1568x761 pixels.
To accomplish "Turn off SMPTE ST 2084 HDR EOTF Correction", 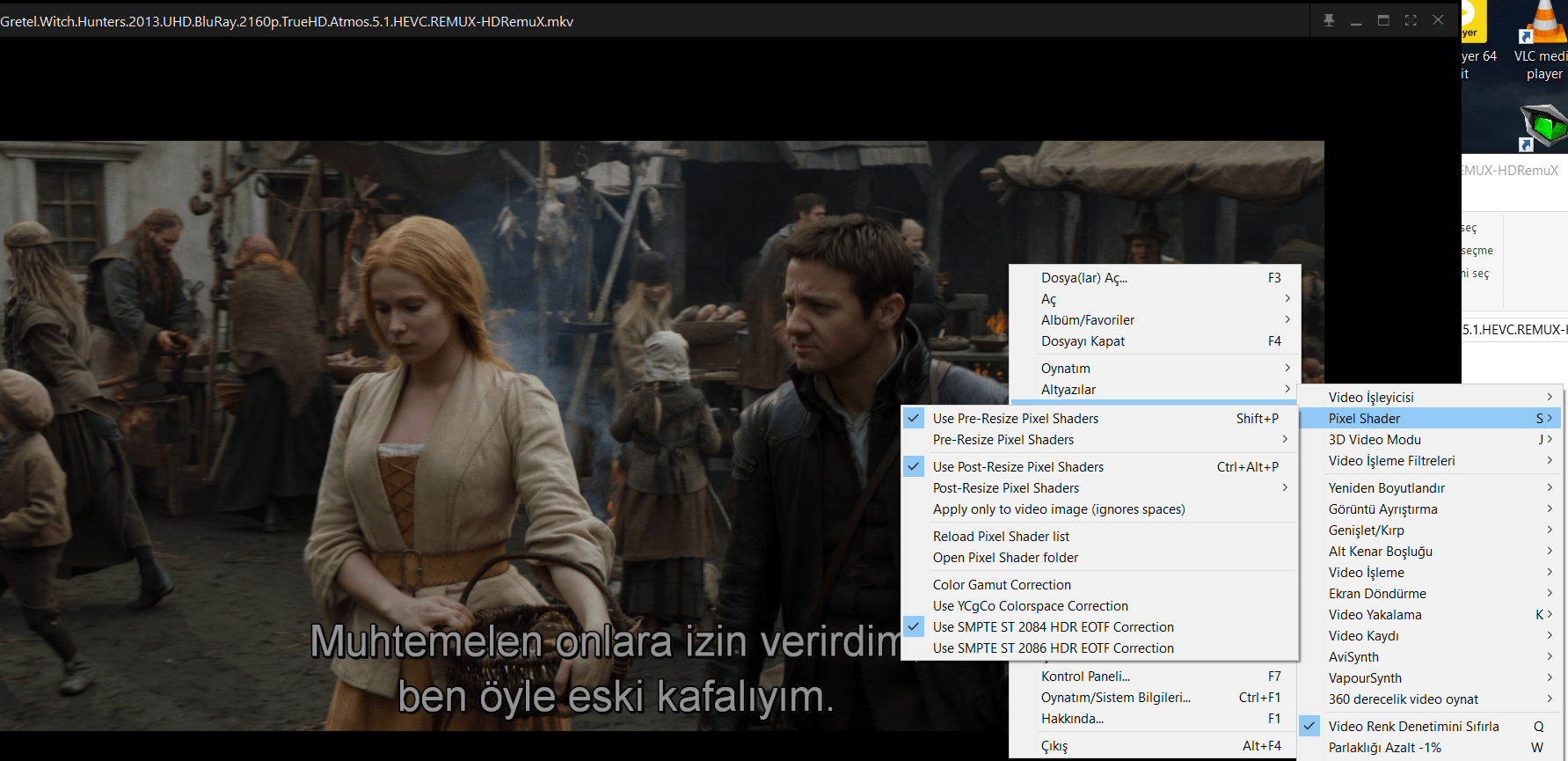I will 1053,627.
